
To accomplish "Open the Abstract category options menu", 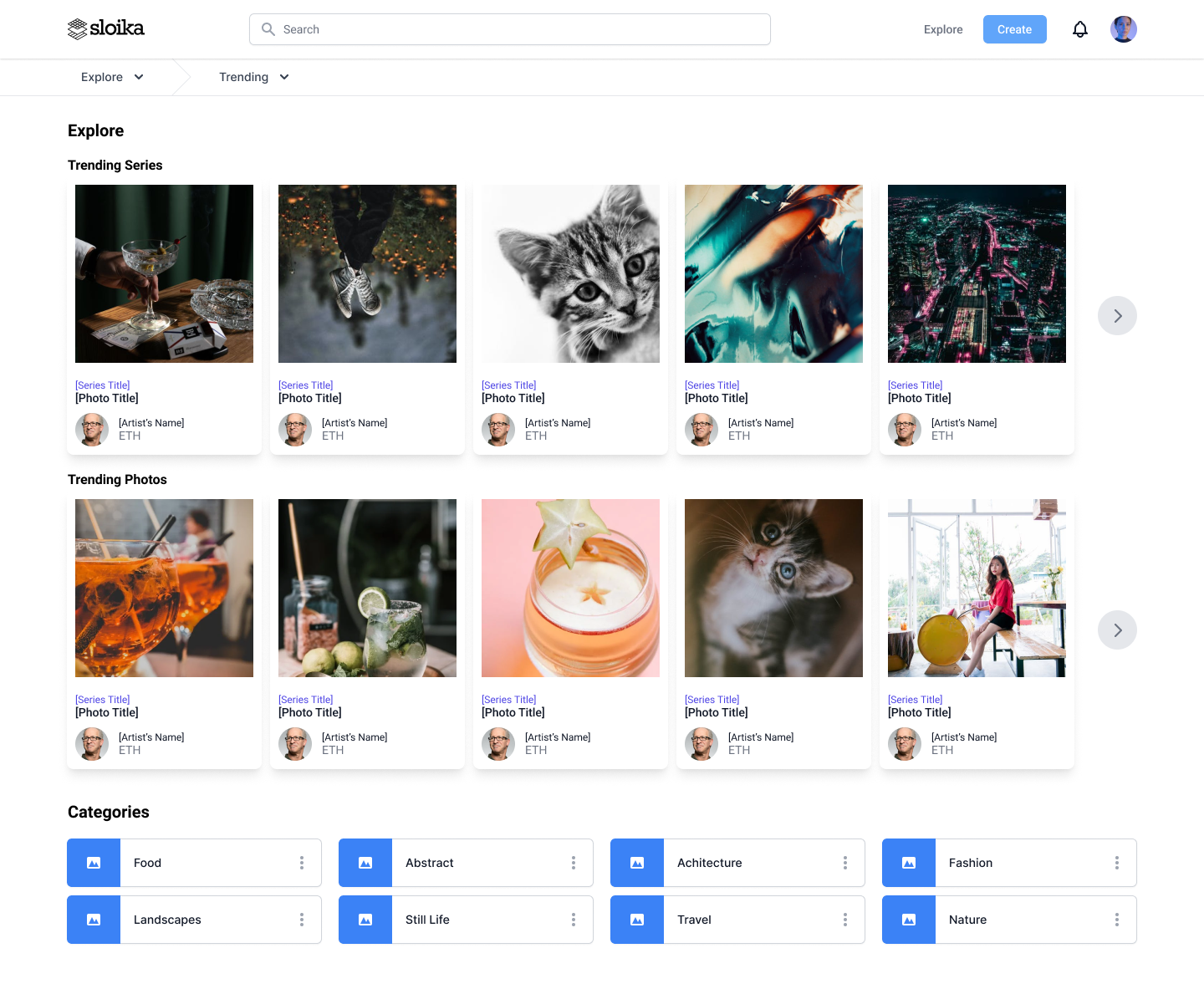I will (574, 863).
